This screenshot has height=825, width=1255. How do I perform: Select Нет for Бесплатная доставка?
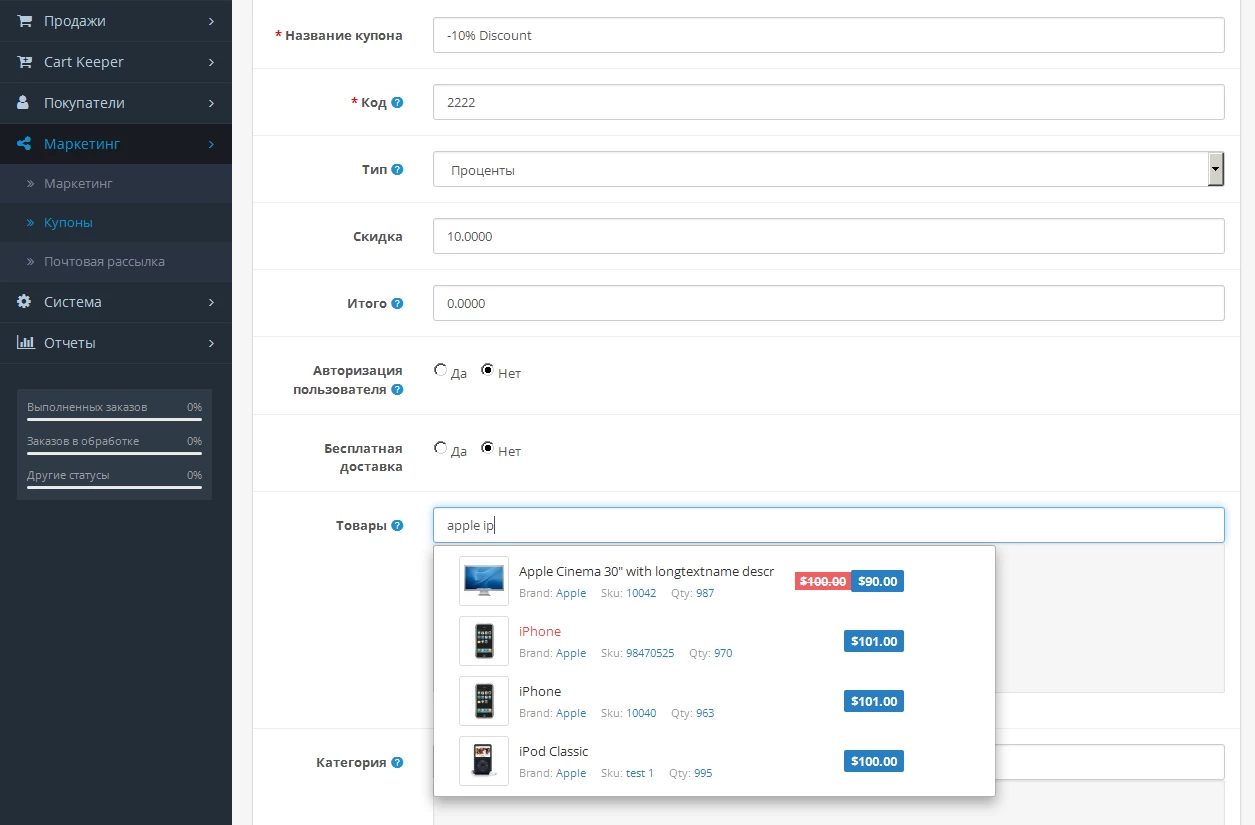tap(487, 448)
